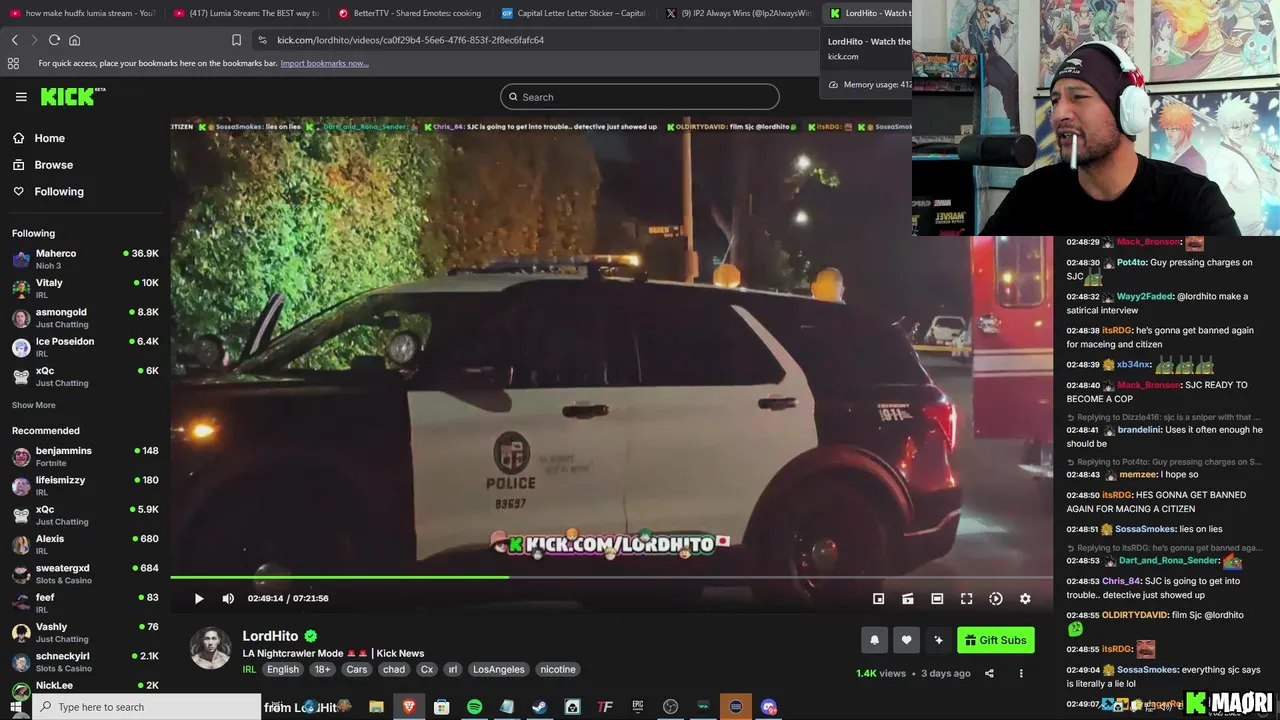Open File Explorer from the taskbar
The image size is (1280, 720).
(376, 707)
